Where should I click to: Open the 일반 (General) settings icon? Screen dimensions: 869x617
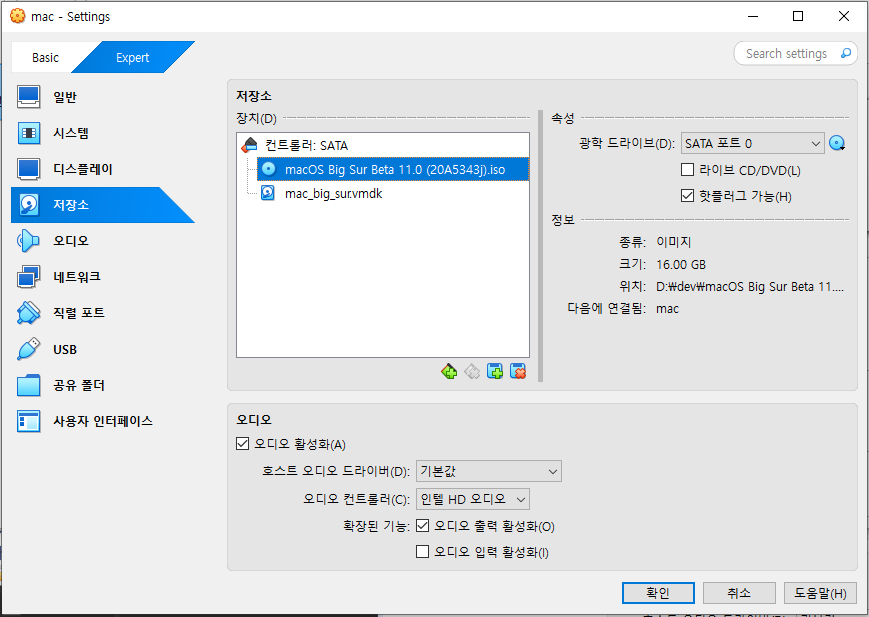click(28, 97)
